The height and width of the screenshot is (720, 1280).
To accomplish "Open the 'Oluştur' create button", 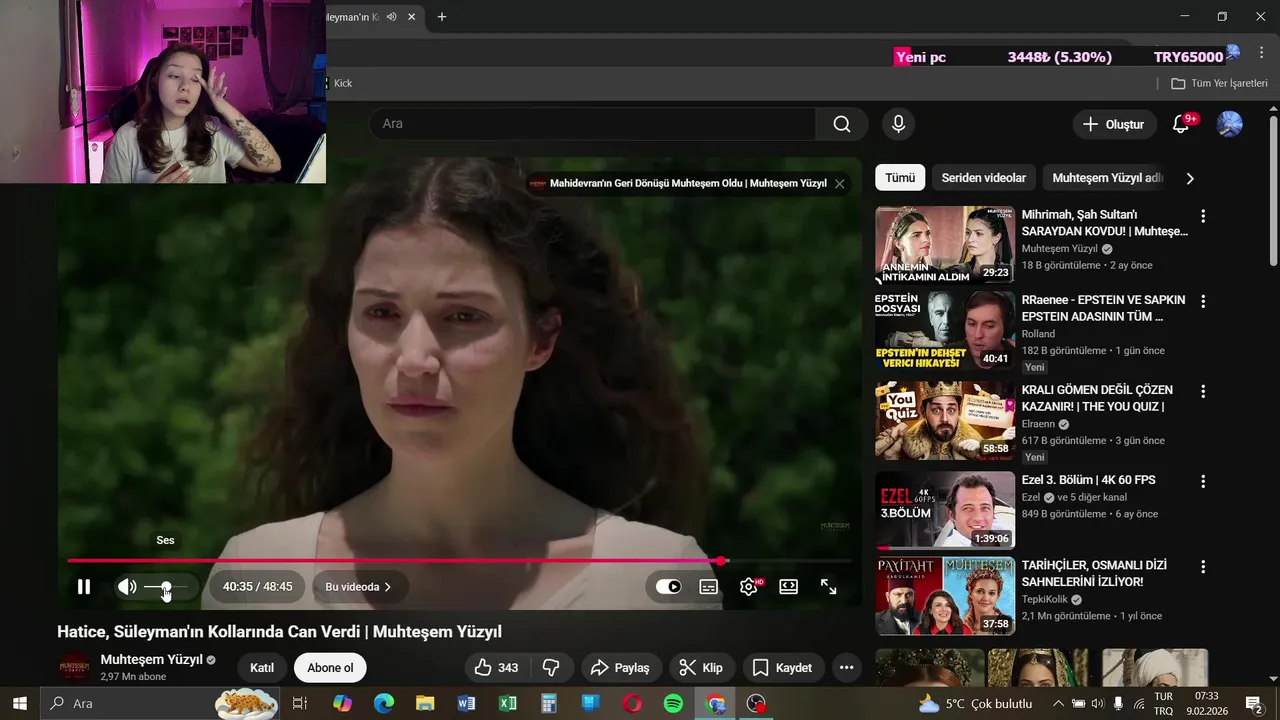I will [1115, 124].
